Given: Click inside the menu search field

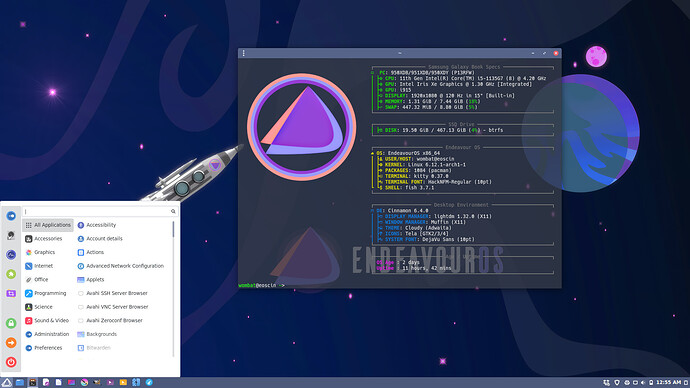Looking at the screenshot, I should (x=97, y=212).
